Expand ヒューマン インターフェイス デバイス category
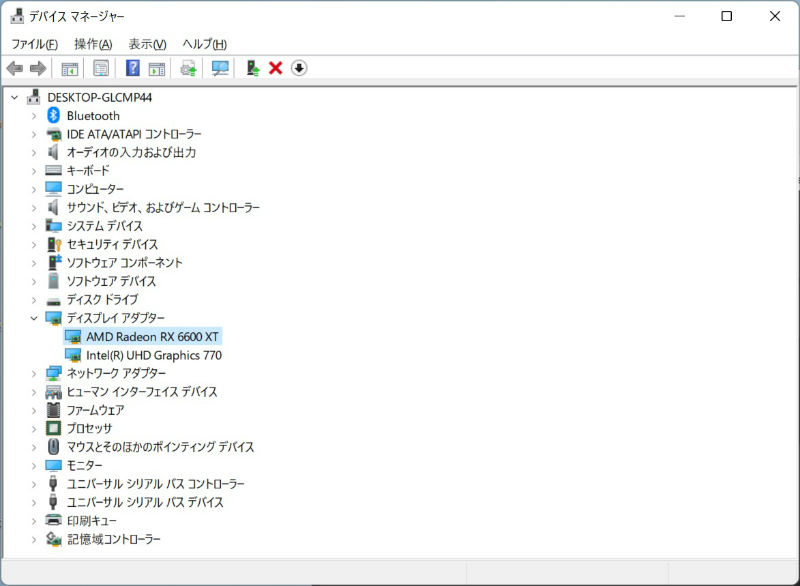The height and width of the screenshot is (586, 800). [34, 392]
